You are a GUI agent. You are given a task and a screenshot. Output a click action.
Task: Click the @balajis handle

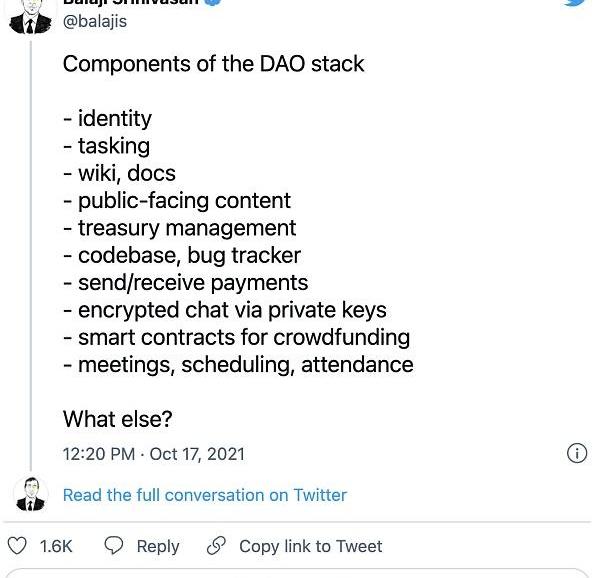click(x=95, y=21)
